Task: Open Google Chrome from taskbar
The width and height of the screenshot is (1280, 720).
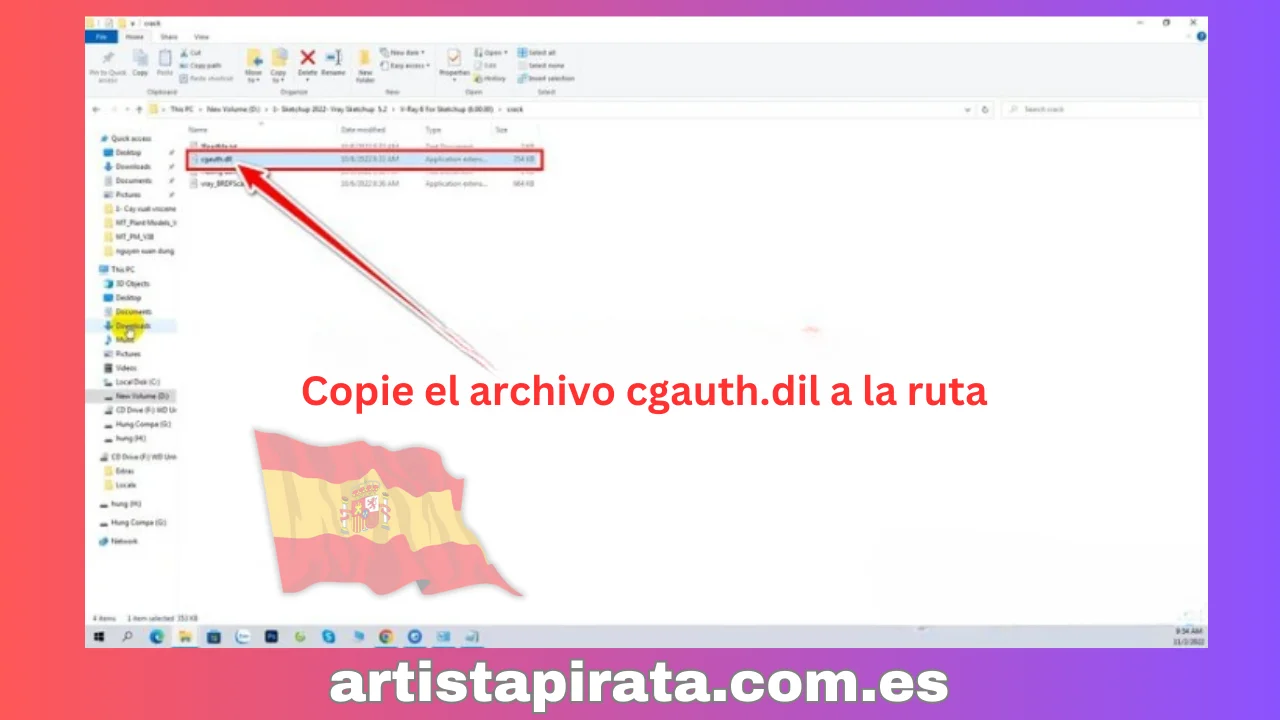Action: click(x=386, y=636)
